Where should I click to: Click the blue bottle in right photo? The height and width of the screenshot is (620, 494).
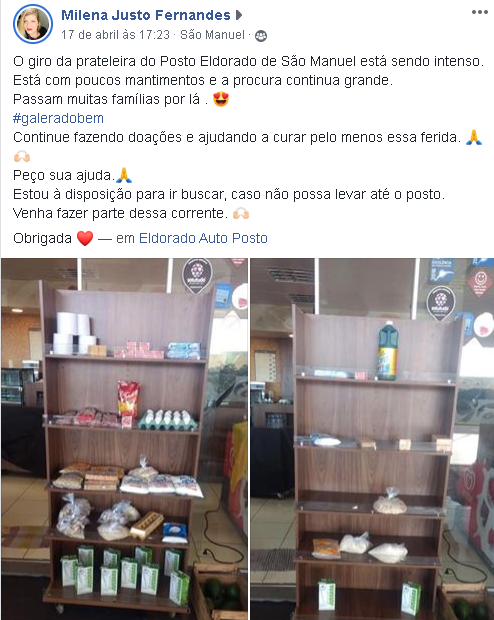388,351
